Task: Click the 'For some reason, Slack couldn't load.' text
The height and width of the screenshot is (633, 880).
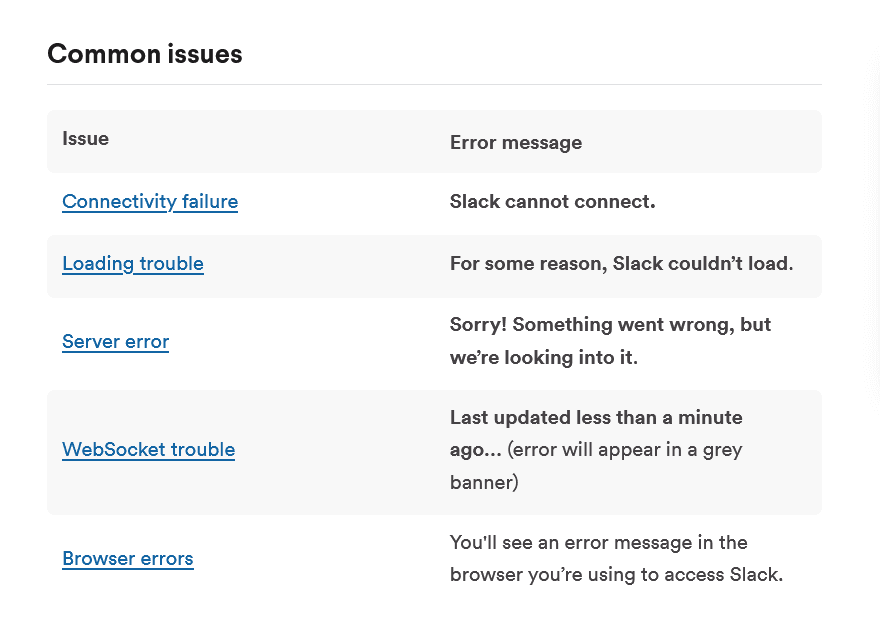Action: (621, 263)
